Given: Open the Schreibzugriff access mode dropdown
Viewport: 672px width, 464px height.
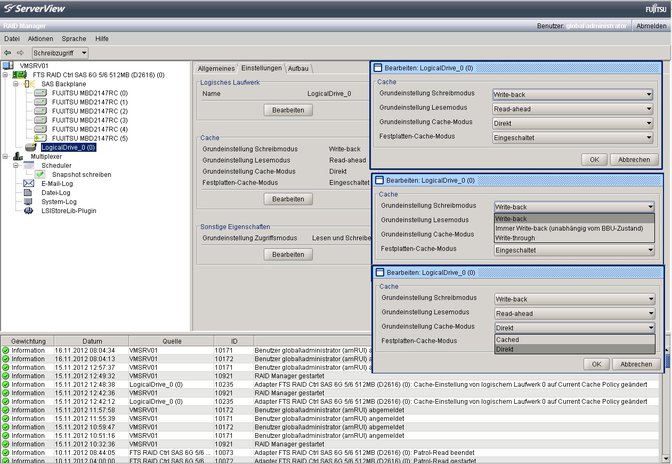Looking at the screenshot, I should pyautogui.click(x=60, y=53).
